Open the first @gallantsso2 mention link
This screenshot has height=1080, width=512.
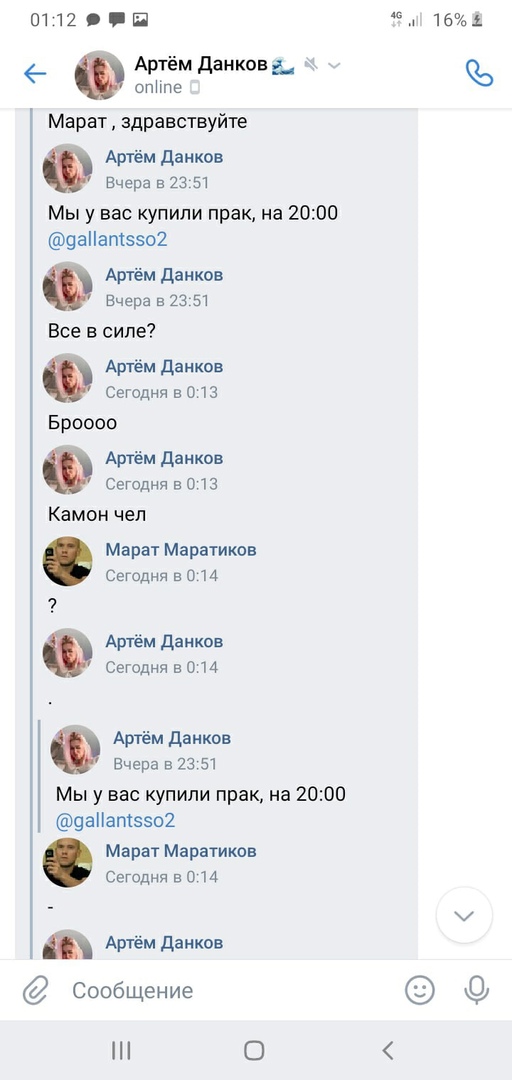tap(108, 239)
